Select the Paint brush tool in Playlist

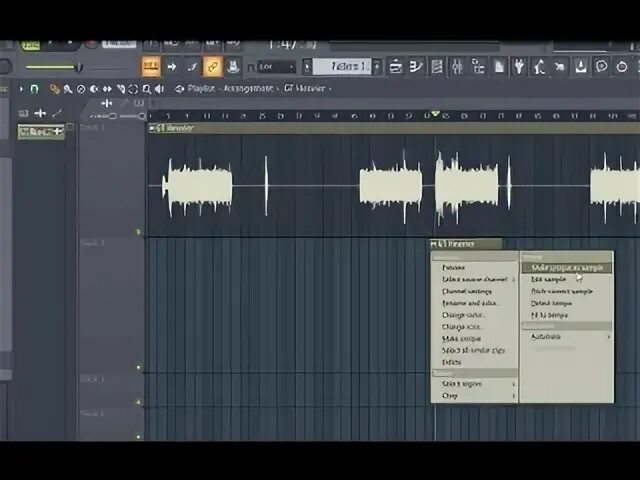click(68, 89)
